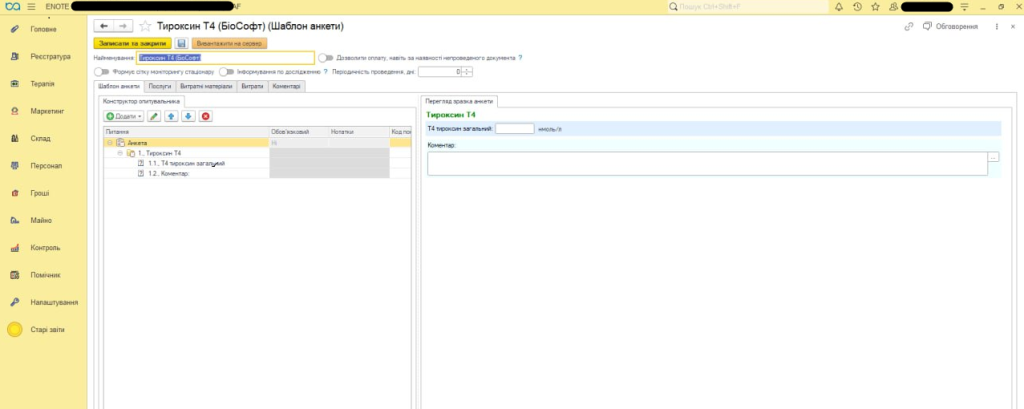This screenshot has width=1024, height=409.
Task: Select the Конструктор опитувальника tab
Action: [141, 101]
